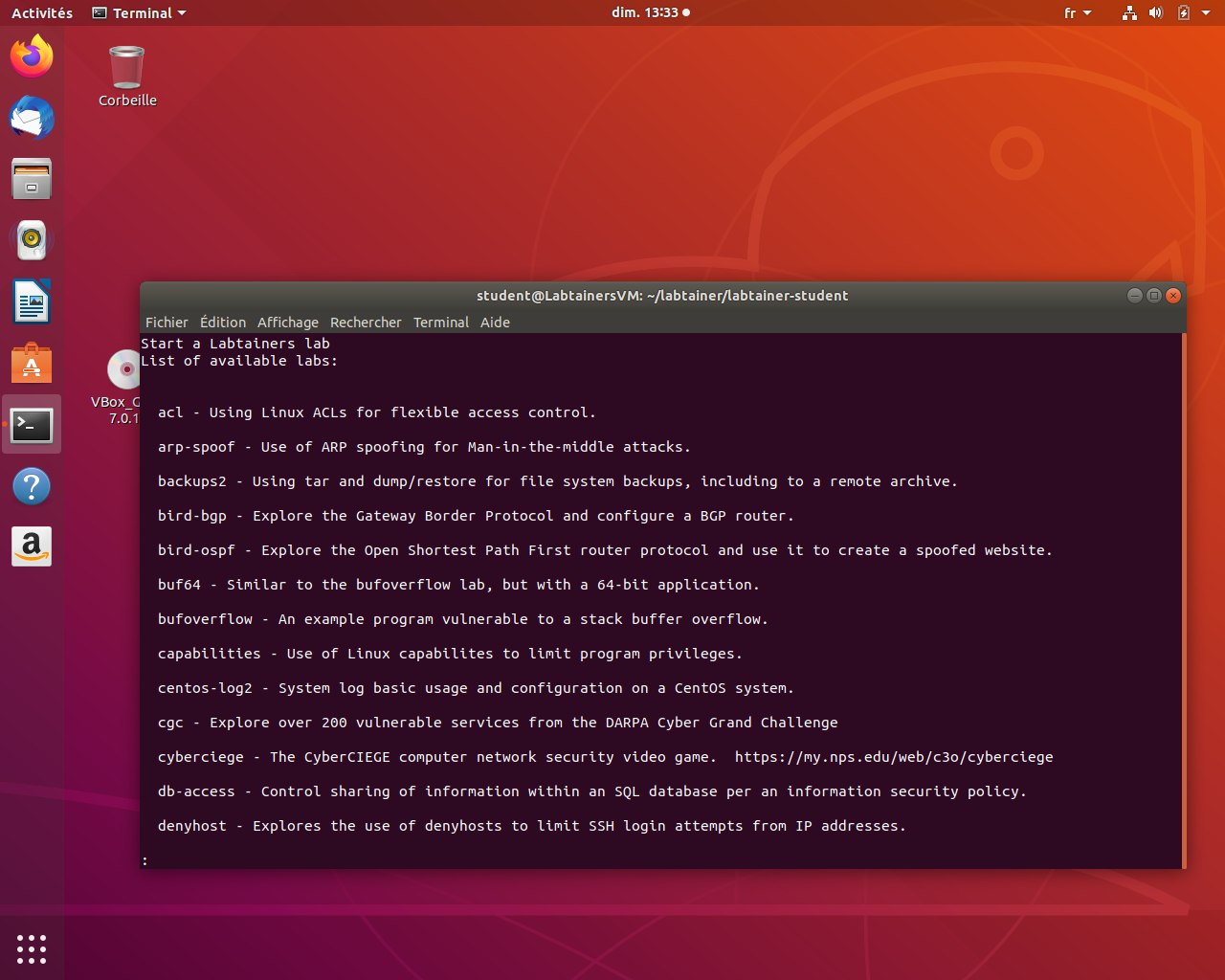The width and height of the screenshot is (1225, 980).
Task: Launch LibreOffice Writer from dock
Action: coord(32,302)
